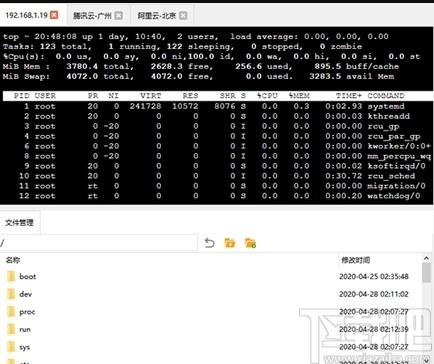The width and height of the screenshot is (434, 364).
Task: Click the MiB Swap line in terminal
Action: (x=198, y=76)
